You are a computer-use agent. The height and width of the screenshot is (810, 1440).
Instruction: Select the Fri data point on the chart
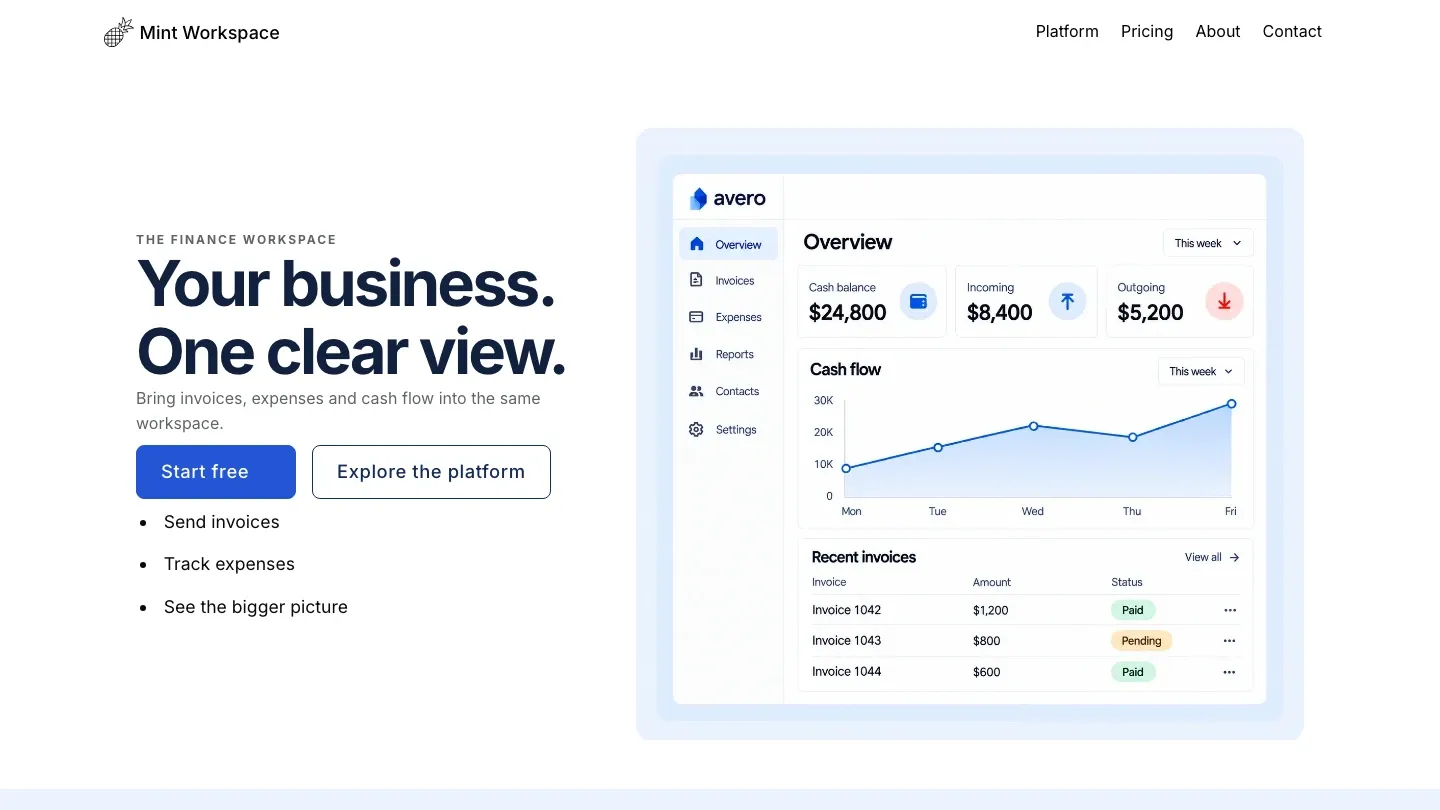1231,404
